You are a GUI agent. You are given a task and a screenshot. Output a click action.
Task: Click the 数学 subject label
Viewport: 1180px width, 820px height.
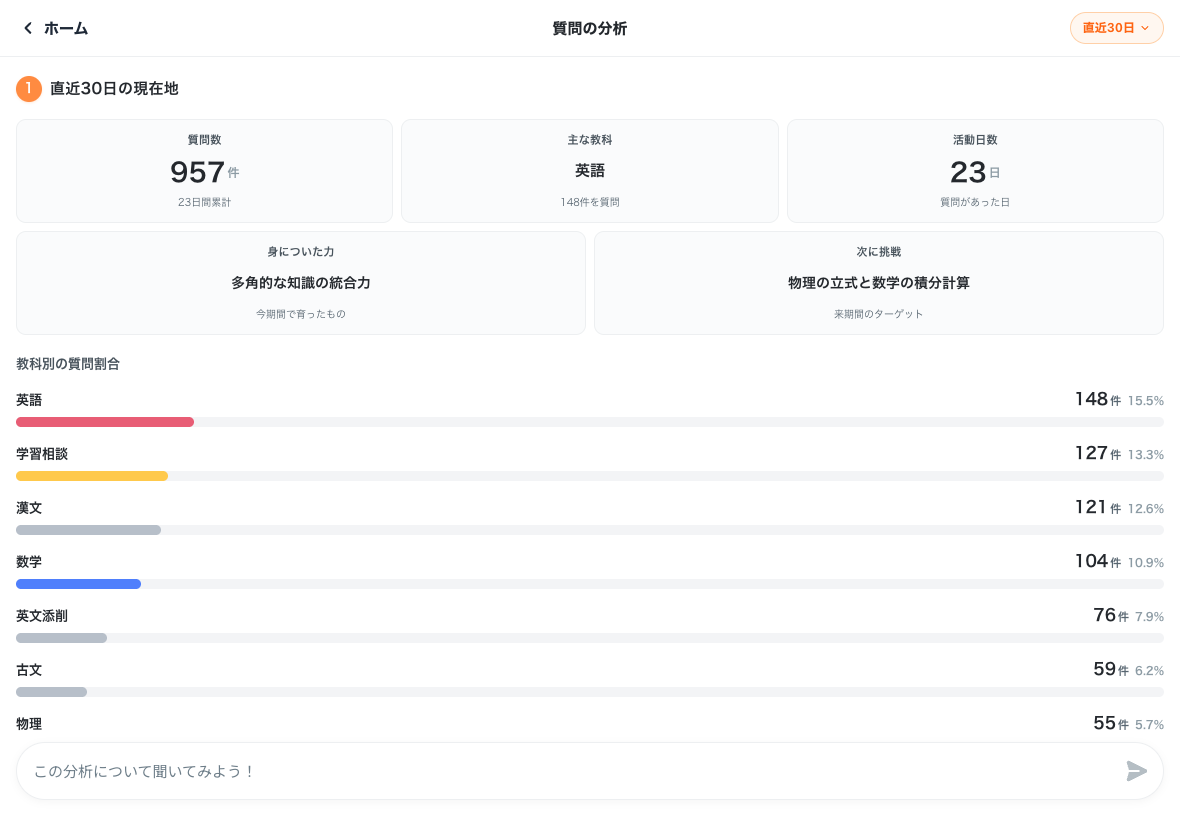coord(29,562)
